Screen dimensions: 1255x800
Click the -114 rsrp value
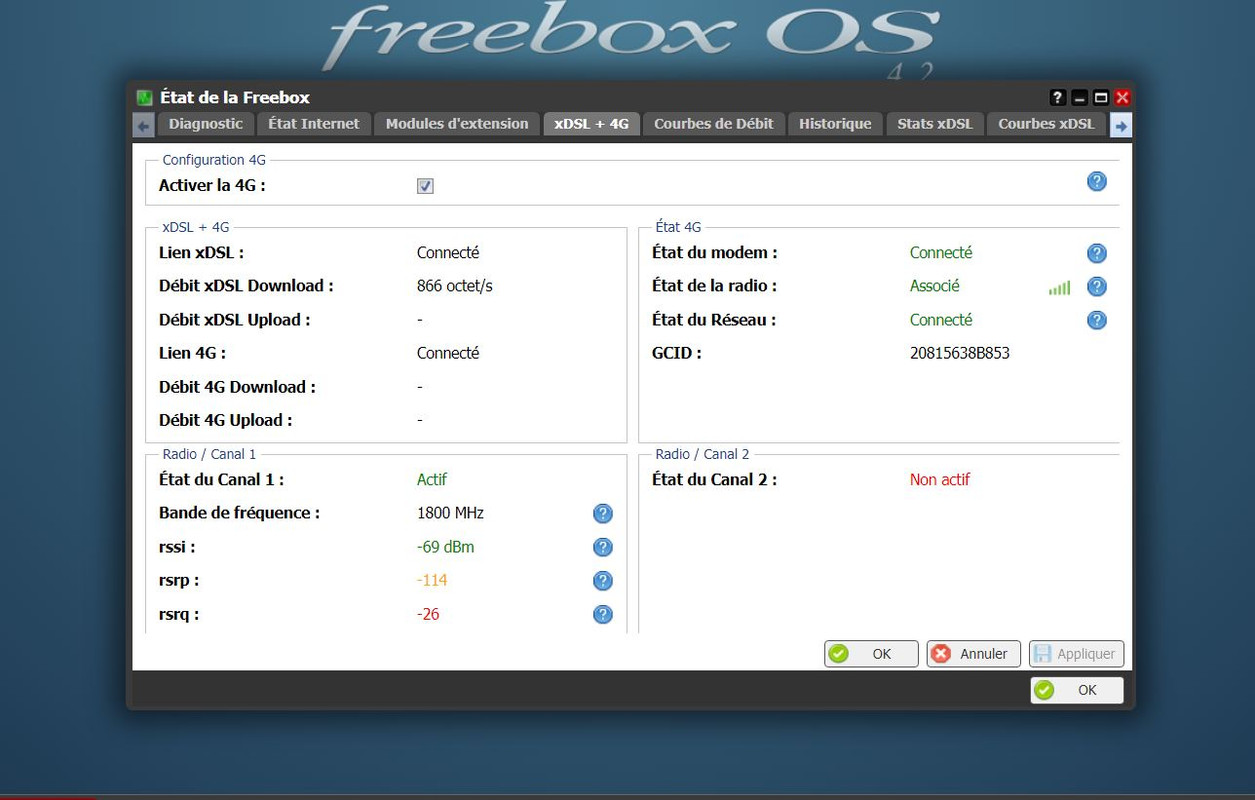(x=432, y=580)
